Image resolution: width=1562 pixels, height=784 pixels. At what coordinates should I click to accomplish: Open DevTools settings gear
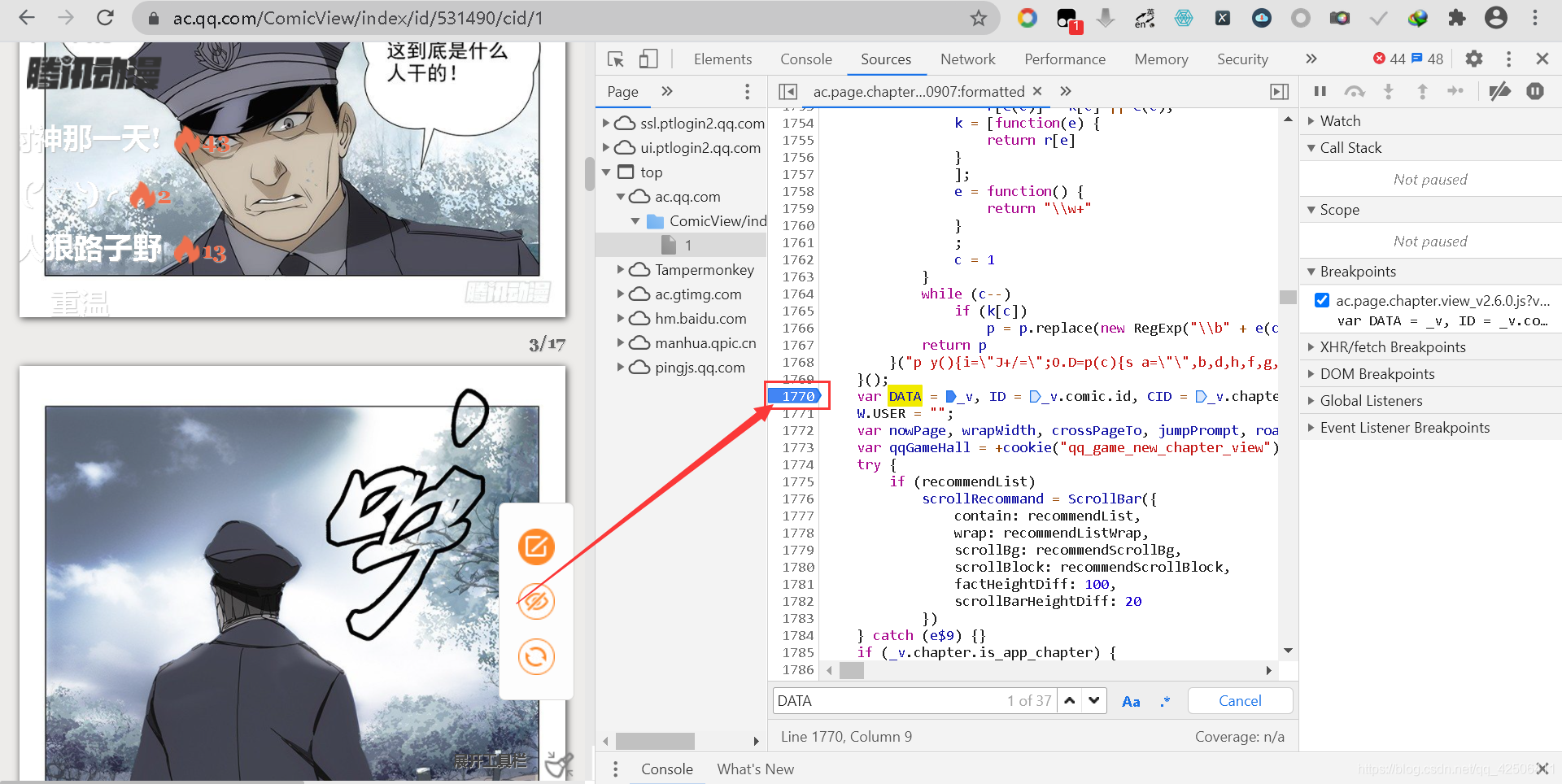[x=1474, y=59]
